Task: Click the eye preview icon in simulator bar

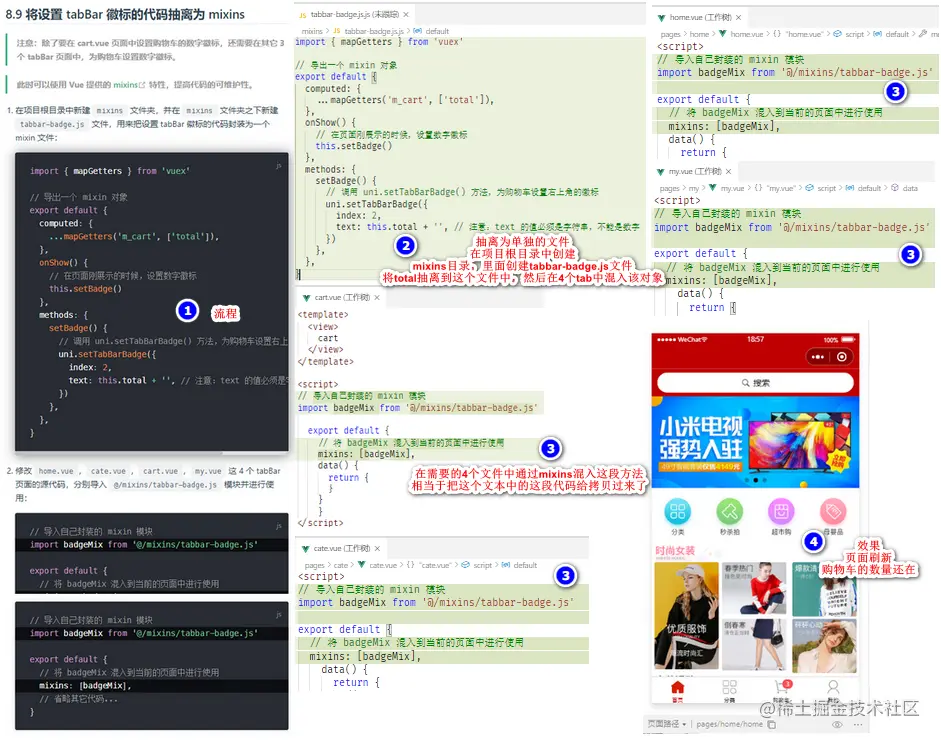Action: 837,724
